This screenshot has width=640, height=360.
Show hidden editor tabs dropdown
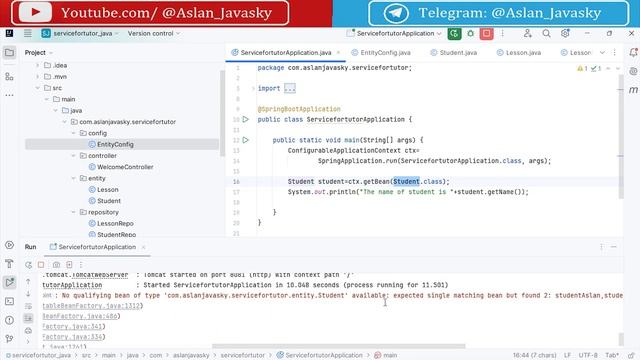pos(602,53)
